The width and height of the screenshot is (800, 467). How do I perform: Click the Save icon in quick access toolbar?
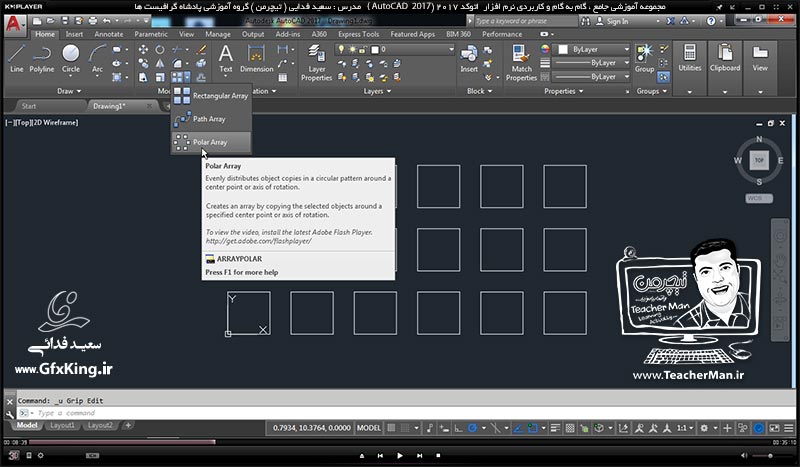pos(65,21)
